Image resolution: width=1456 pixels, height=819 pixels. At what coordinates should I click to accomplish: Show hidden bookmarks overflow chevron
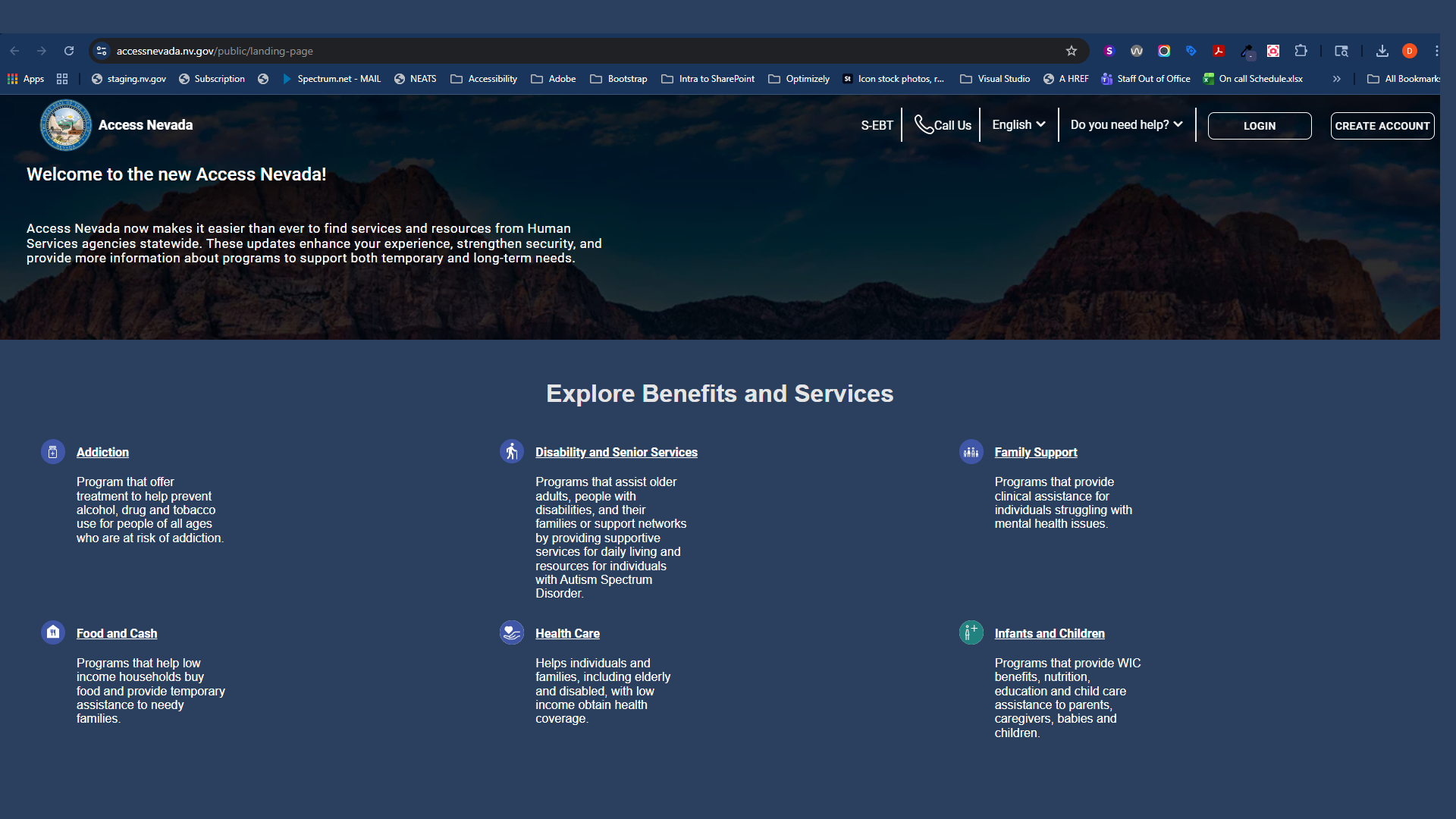pos(1336,79)
